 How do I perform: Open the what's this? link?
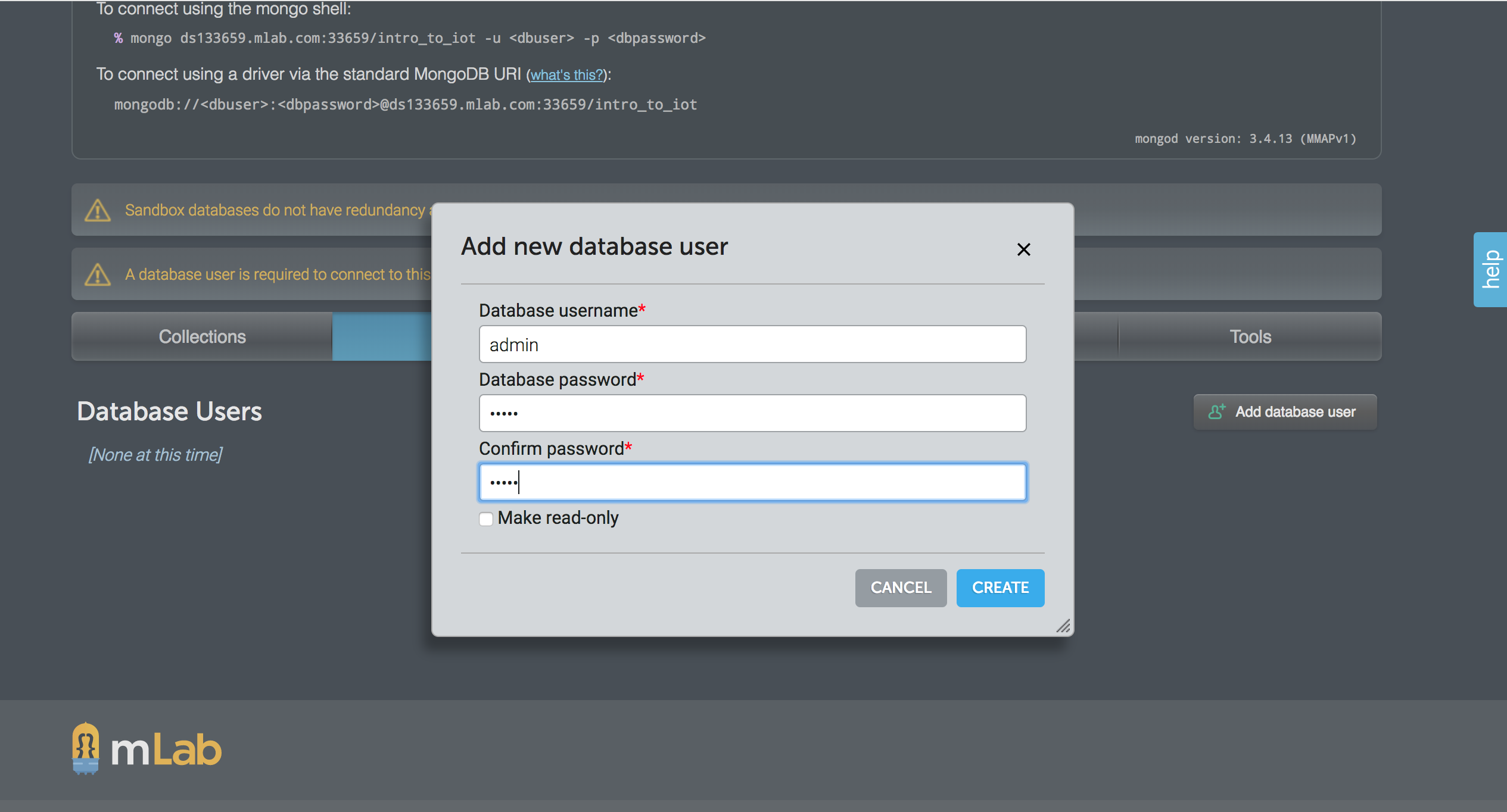[566, 75]
